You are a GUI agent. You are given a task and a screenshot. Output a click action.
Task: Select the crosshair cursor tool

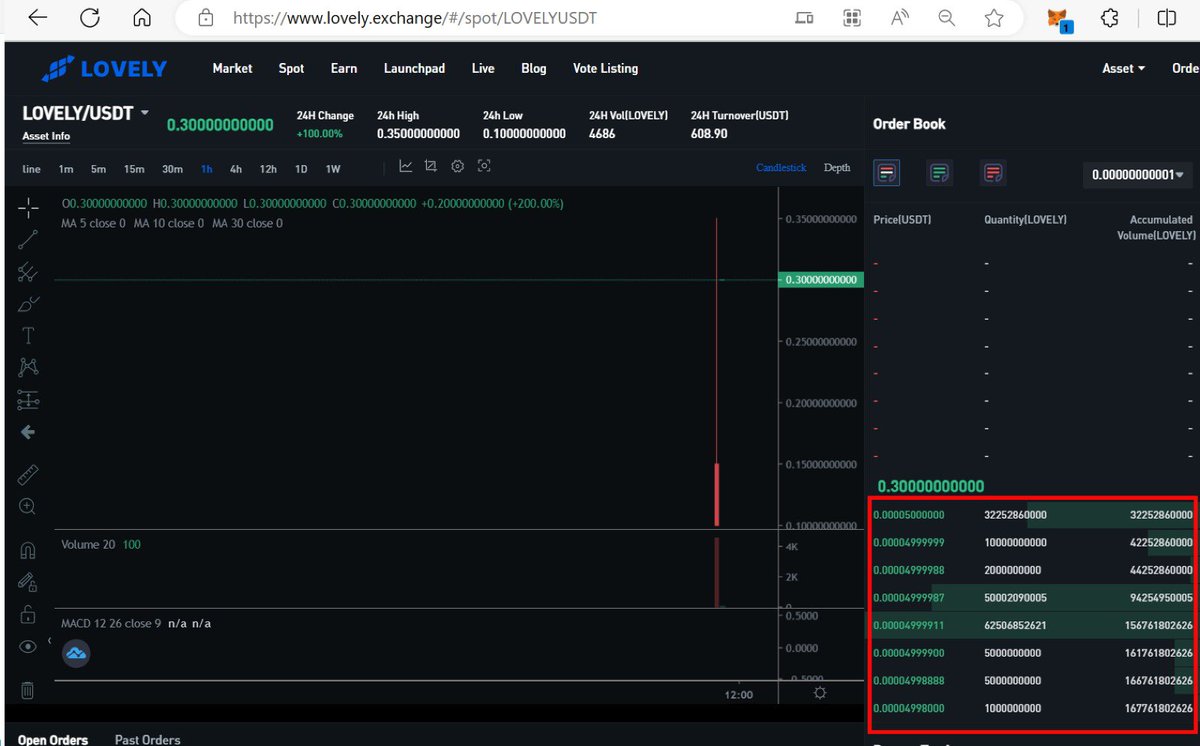27,206
